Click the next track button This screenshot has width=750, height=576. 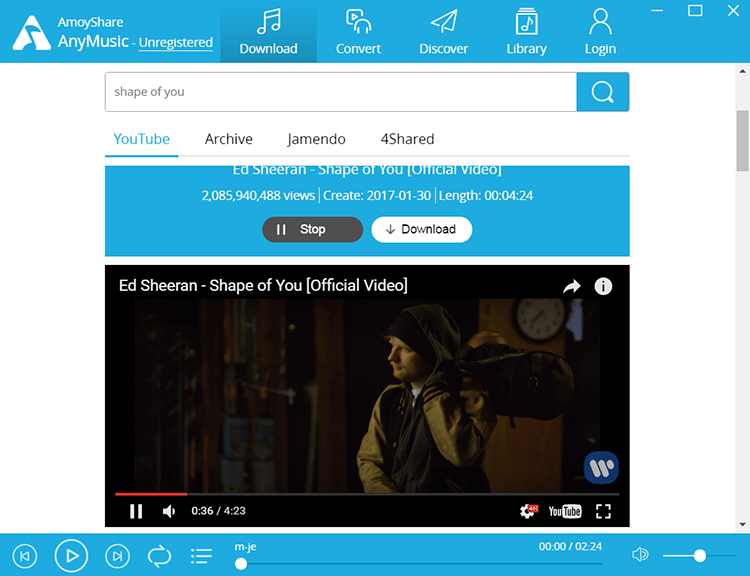tap(117, 556)
